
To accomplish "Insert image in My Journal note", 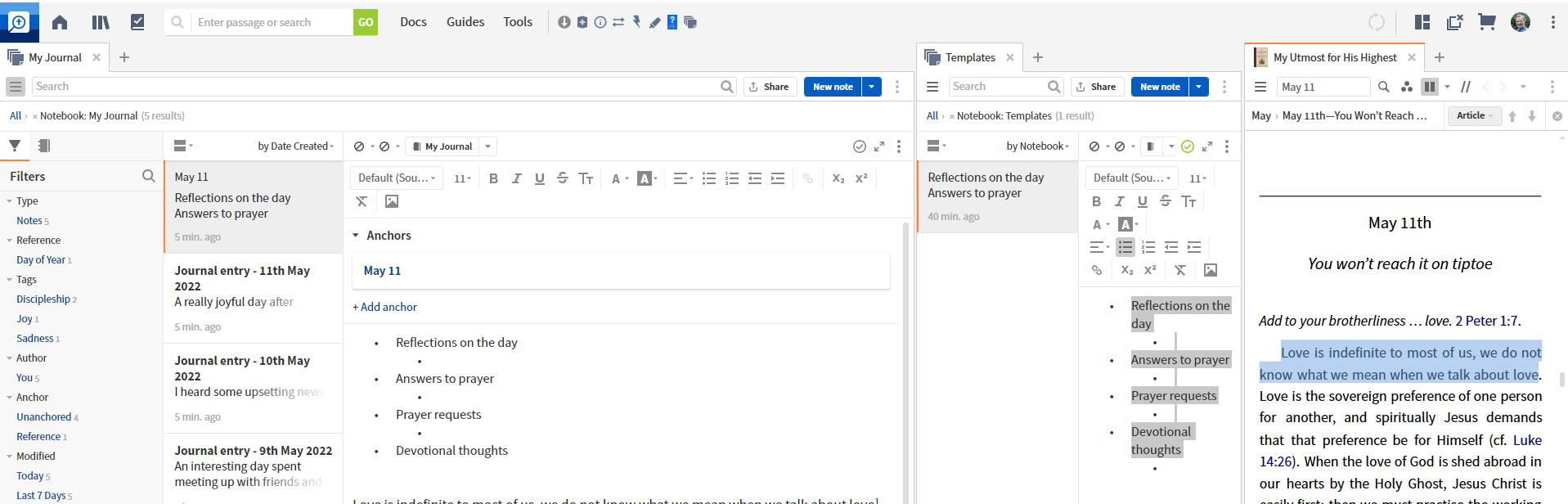I will point(392,201).
